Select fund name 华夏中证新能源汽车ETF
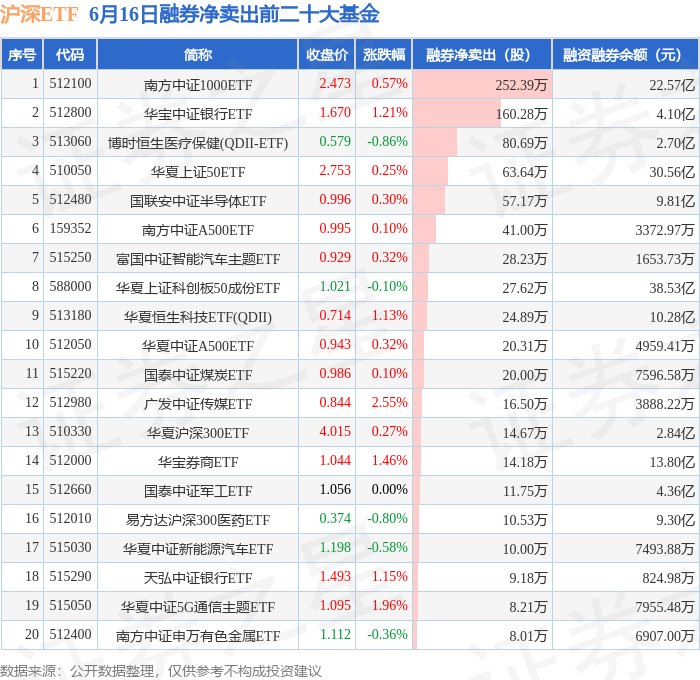The image size is (700, 680). click(x=198, y=549)
